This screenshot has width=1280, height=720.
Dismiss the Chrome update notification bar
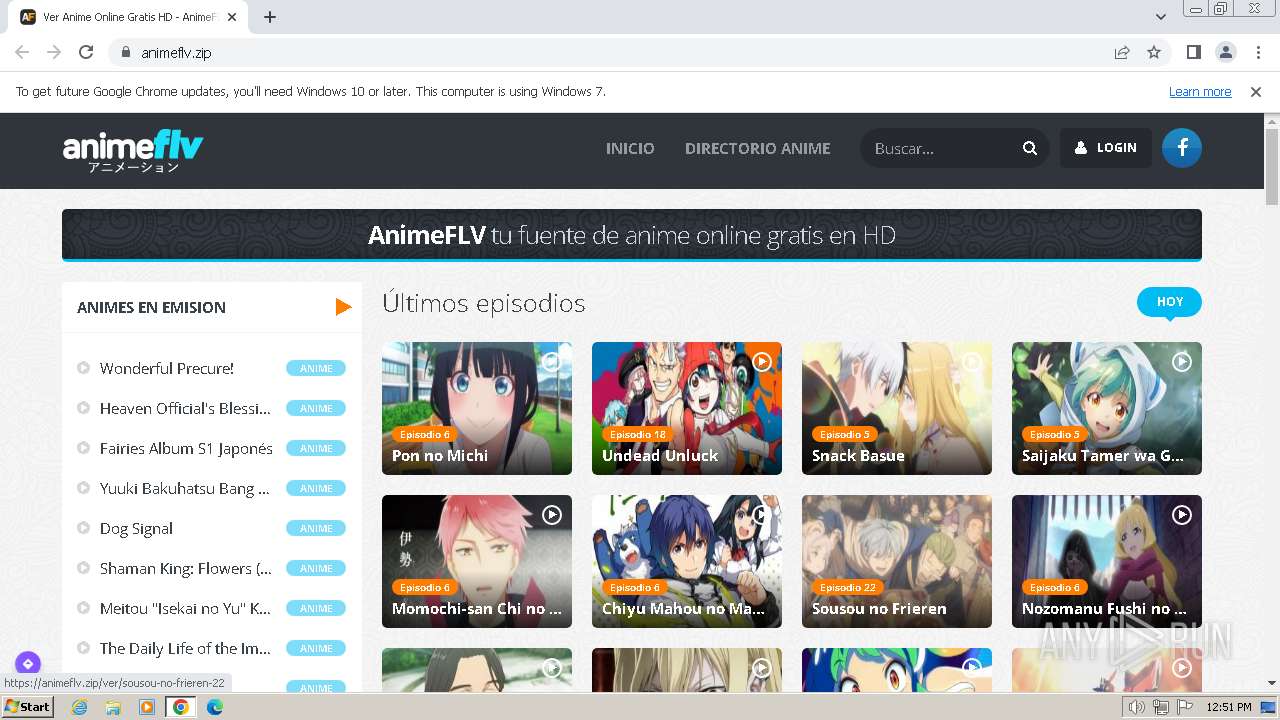1256,91
